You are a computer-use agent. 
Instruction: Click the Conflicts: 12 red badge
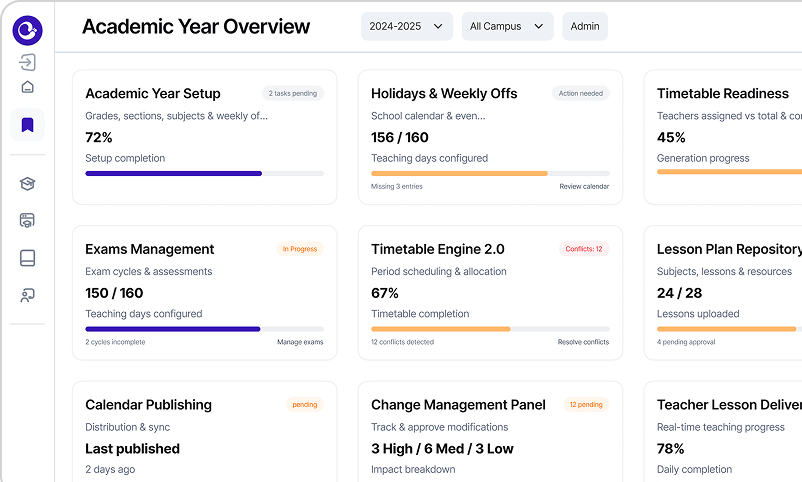(584, 249)
